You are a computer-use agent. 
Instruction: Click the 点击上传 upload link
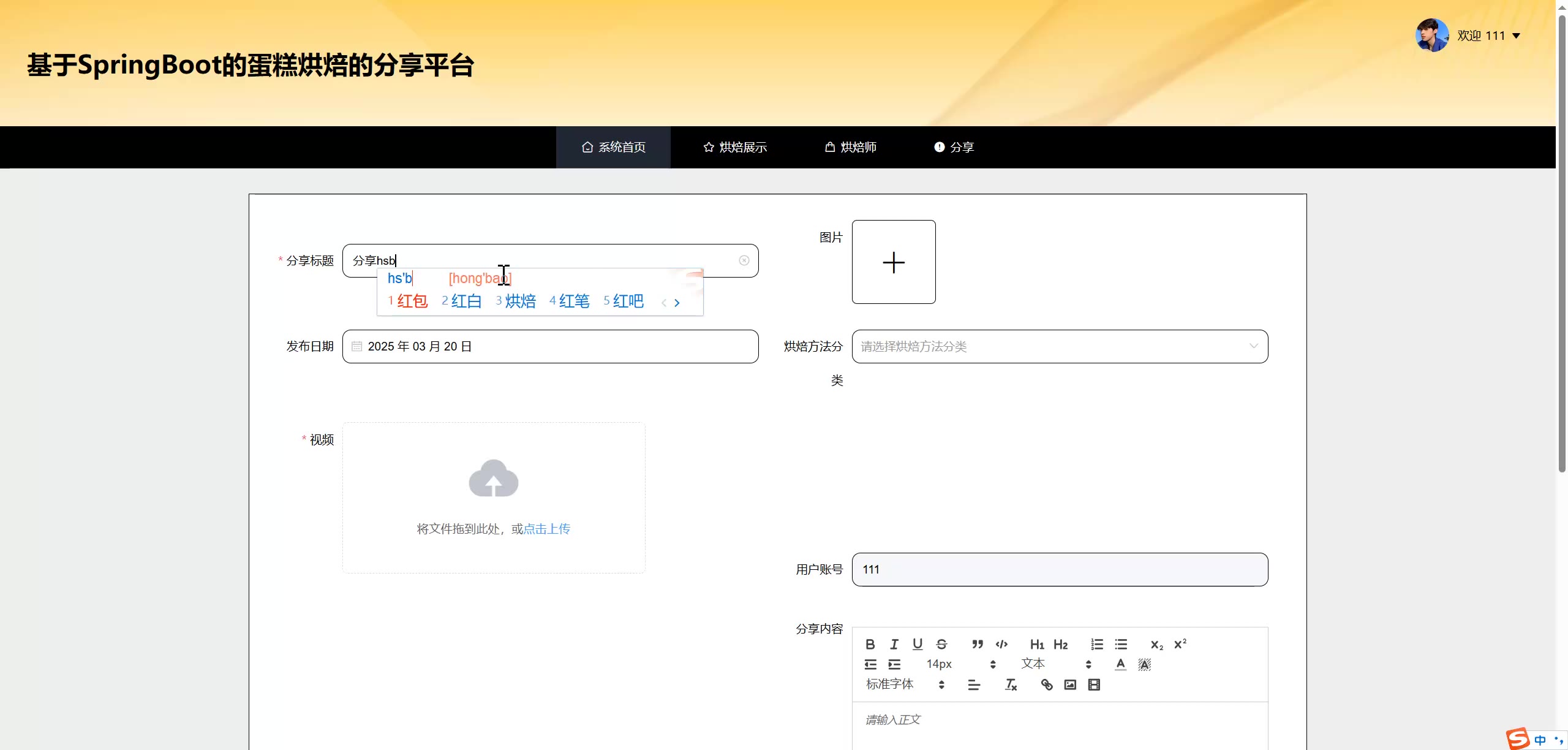547,529
